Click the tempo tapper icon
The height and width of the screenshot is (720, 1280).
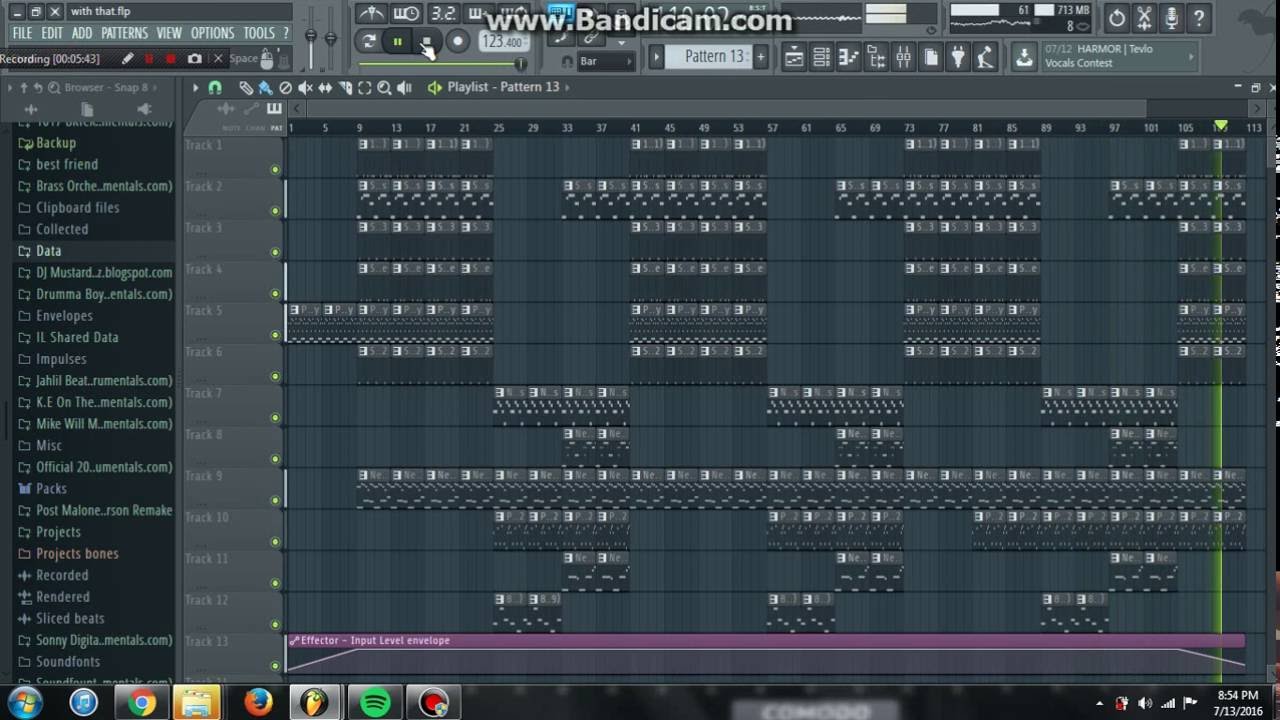(985, 57)
